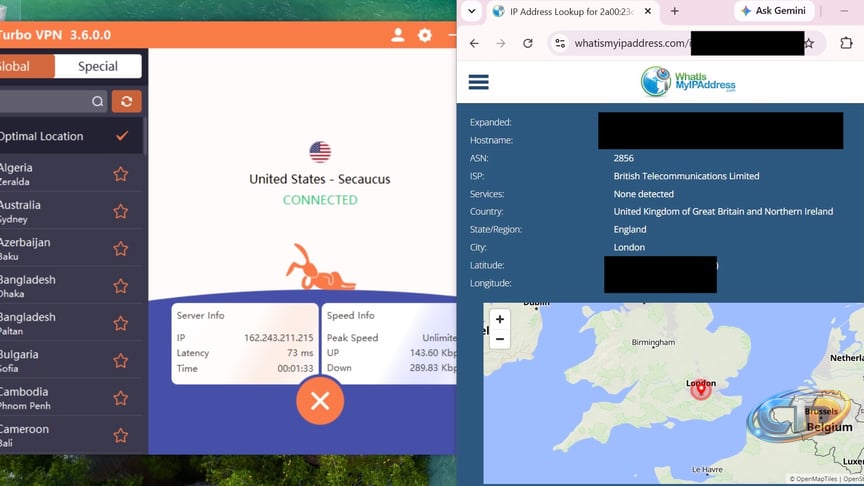Open Chrome site information icon
The image size is (864, 486).
coord(560,44)
